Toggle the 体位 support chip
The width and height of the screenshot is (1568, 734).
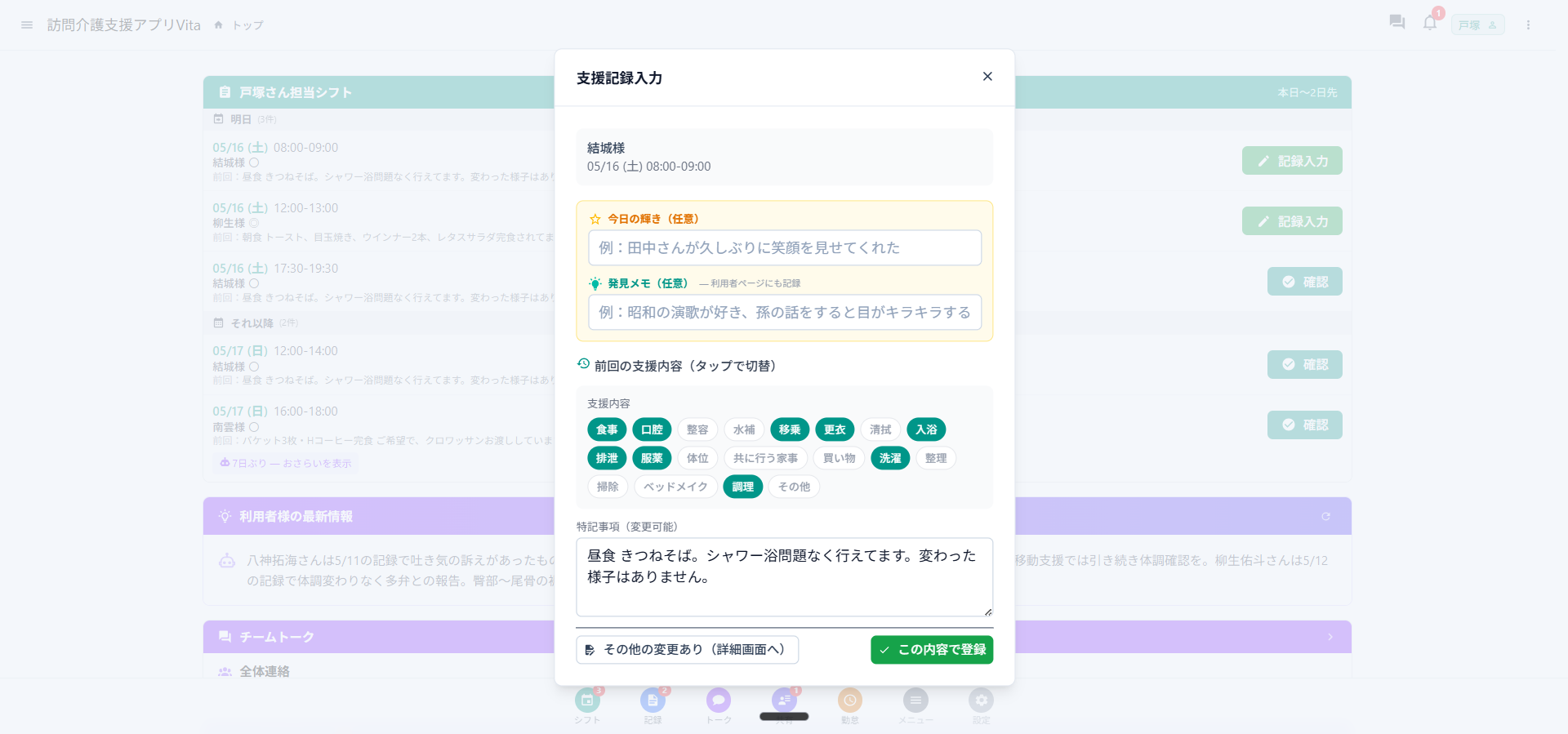[x=697, y=458]
